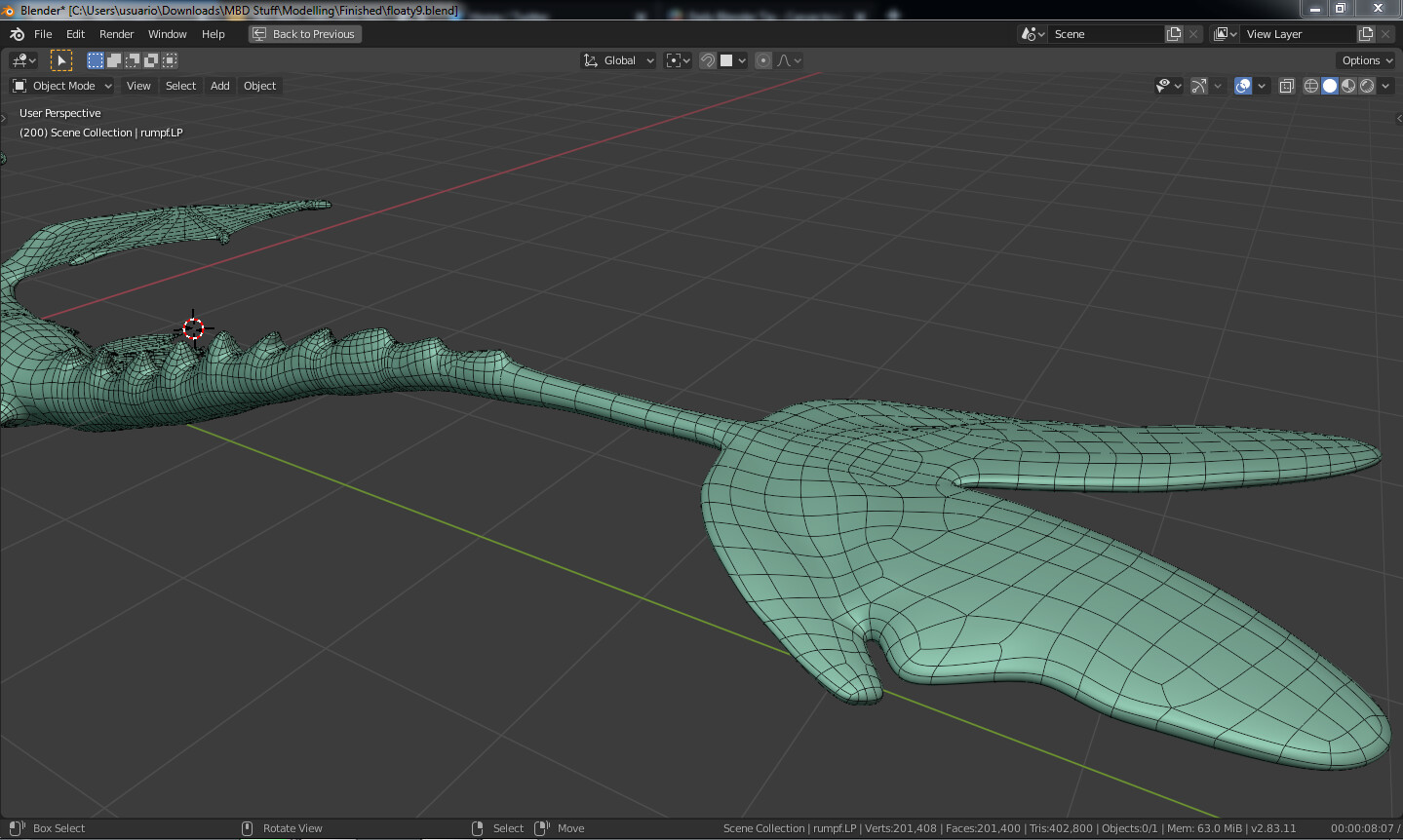Switch to rendered viewport shading
This screenshot has width=1403, height=840.
1367,86
